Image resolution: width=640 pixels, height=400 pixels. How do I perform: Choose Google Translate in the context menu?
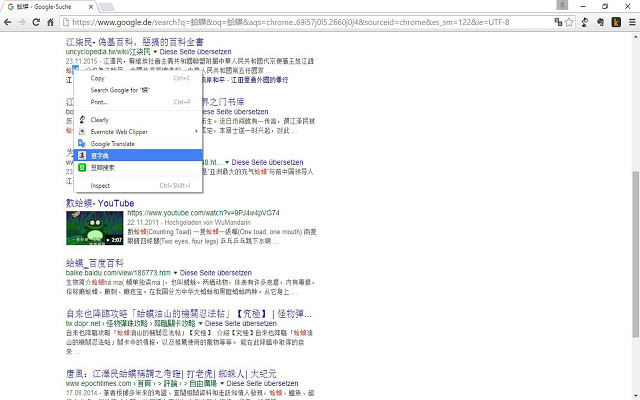138,144
